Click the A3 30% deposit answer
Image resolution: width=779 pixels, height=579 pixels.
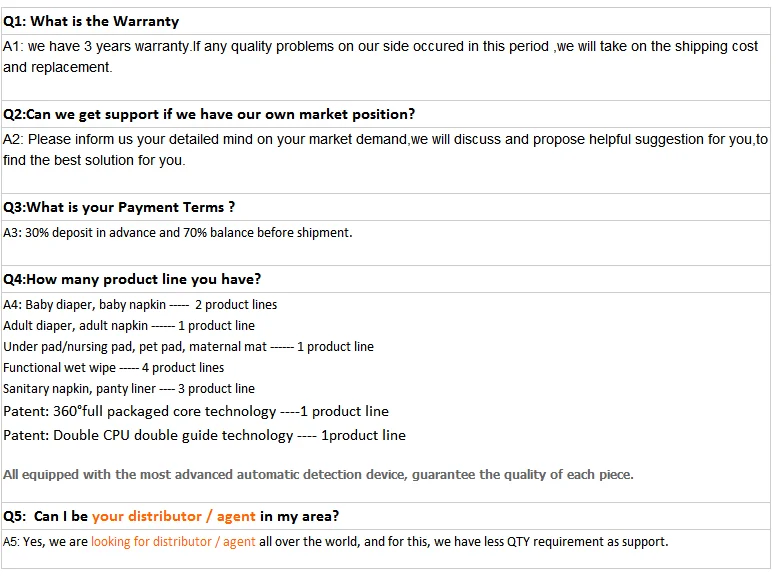tap(178, 232)
